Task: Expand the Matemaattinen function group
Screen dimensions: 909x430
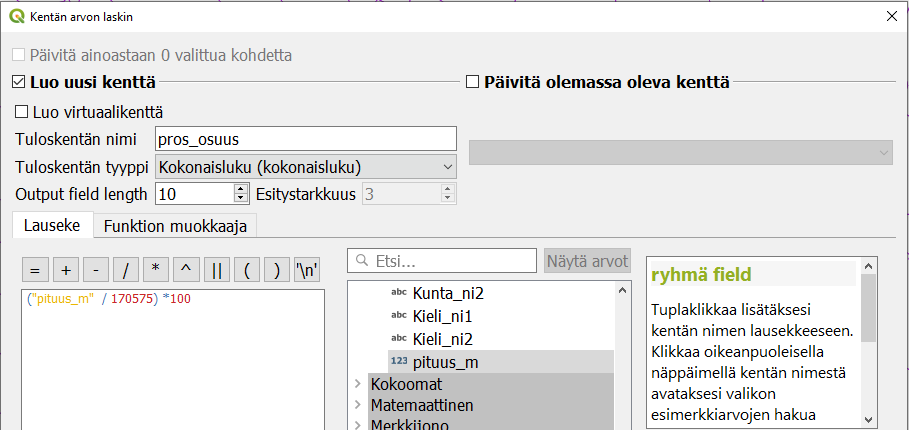Action: pos(357,406)
